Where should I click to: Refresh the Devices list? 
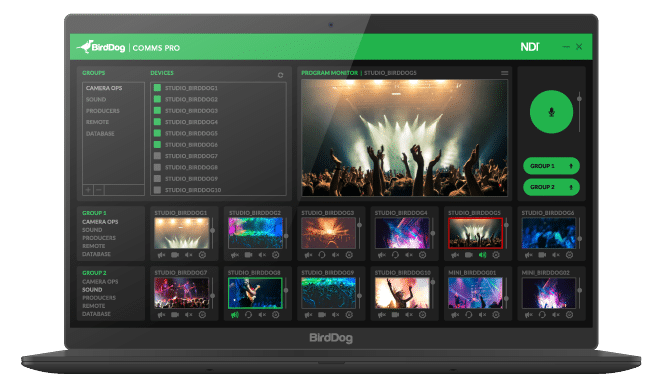(x=280, y=75)
